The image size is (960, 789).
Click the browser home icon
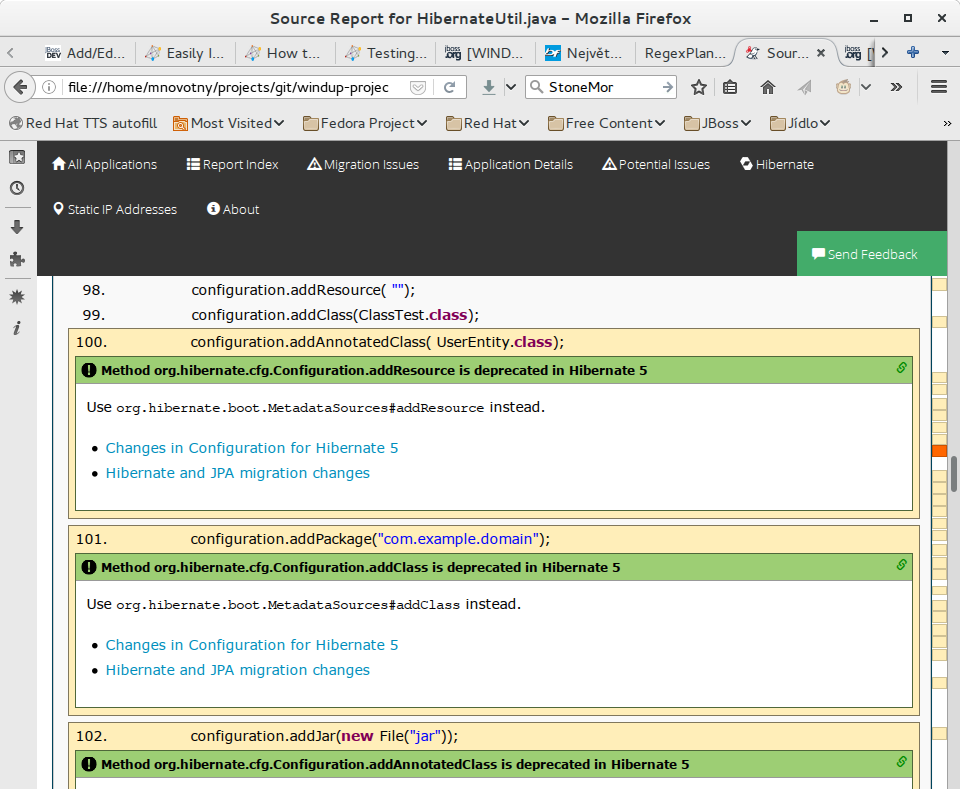pyautogui.click(x=768, y=87)
